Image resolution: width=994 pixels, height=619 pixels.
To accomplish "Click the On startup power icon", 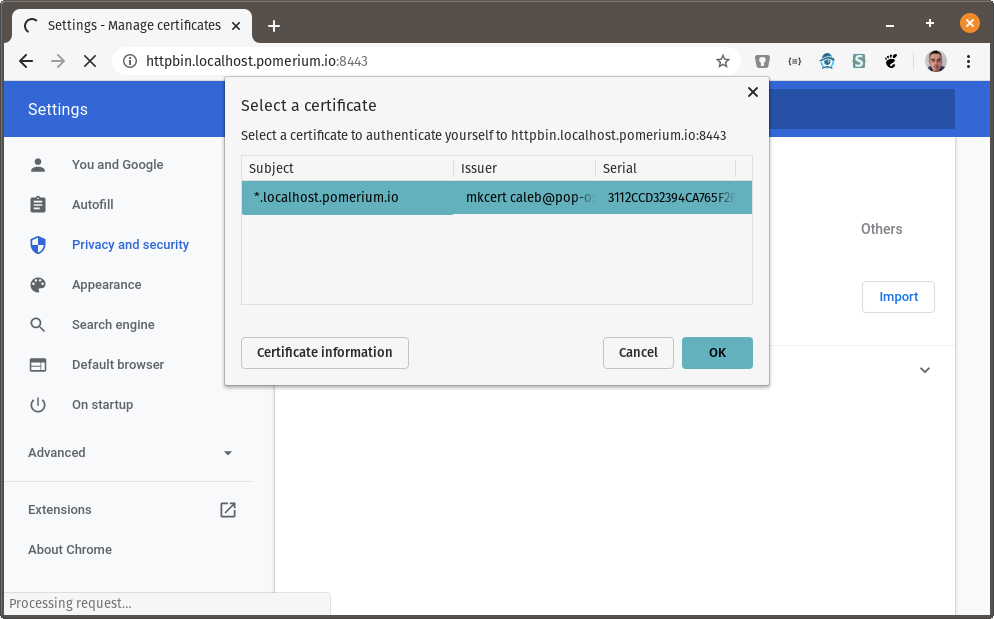I will pos(38,405).
